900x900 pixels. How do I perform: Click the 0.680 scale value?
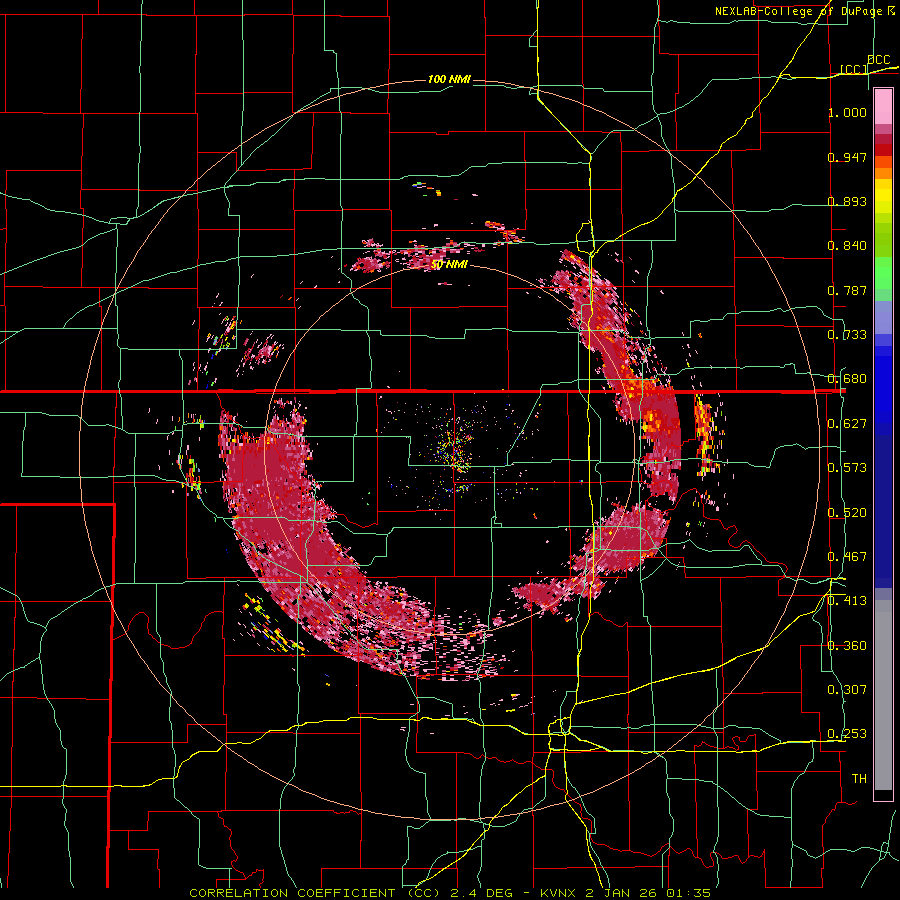click(847, 379)
